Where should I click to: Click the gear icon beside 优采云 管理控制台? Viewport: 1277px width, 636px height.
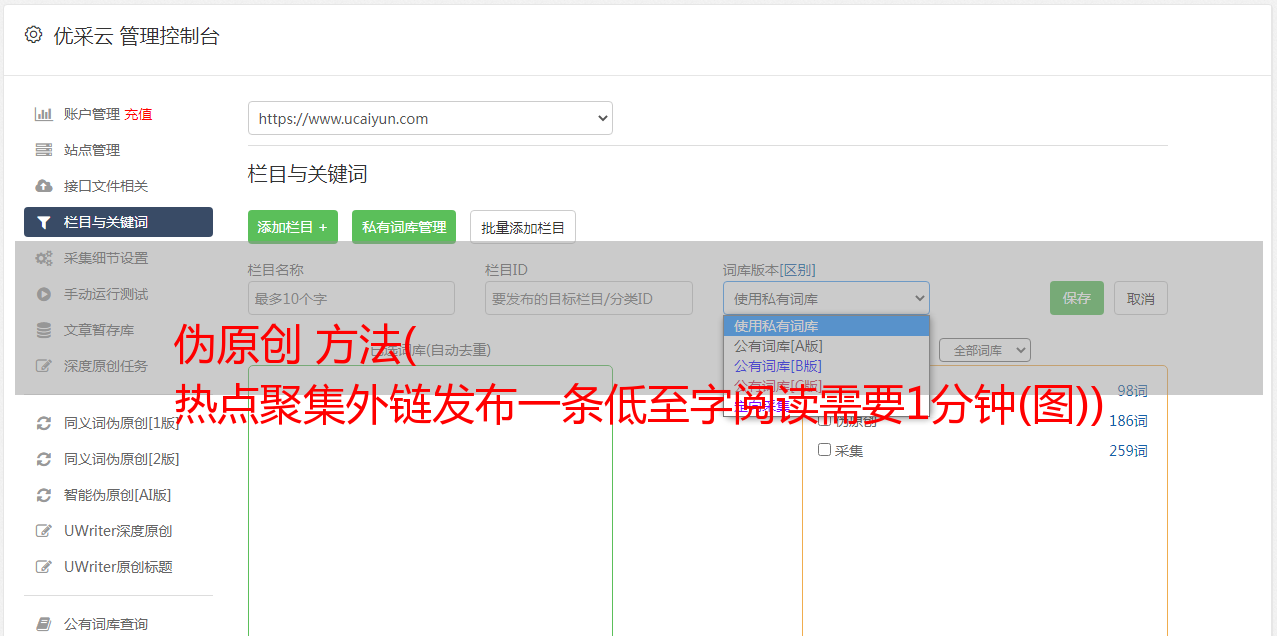pos(33,35)
